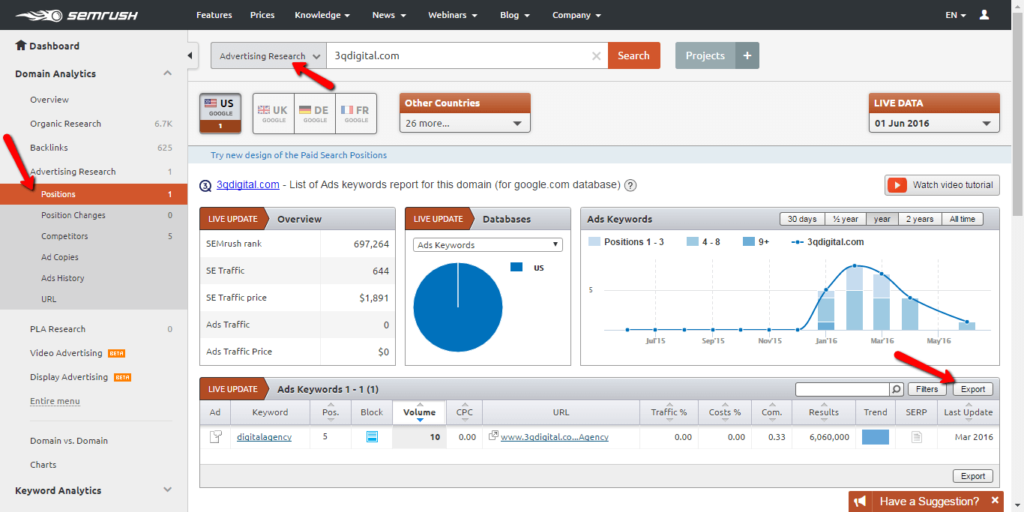The width and height of the screenshot is (1024, 512).
Task: Select the FR Google database
Action: point(355,113)
